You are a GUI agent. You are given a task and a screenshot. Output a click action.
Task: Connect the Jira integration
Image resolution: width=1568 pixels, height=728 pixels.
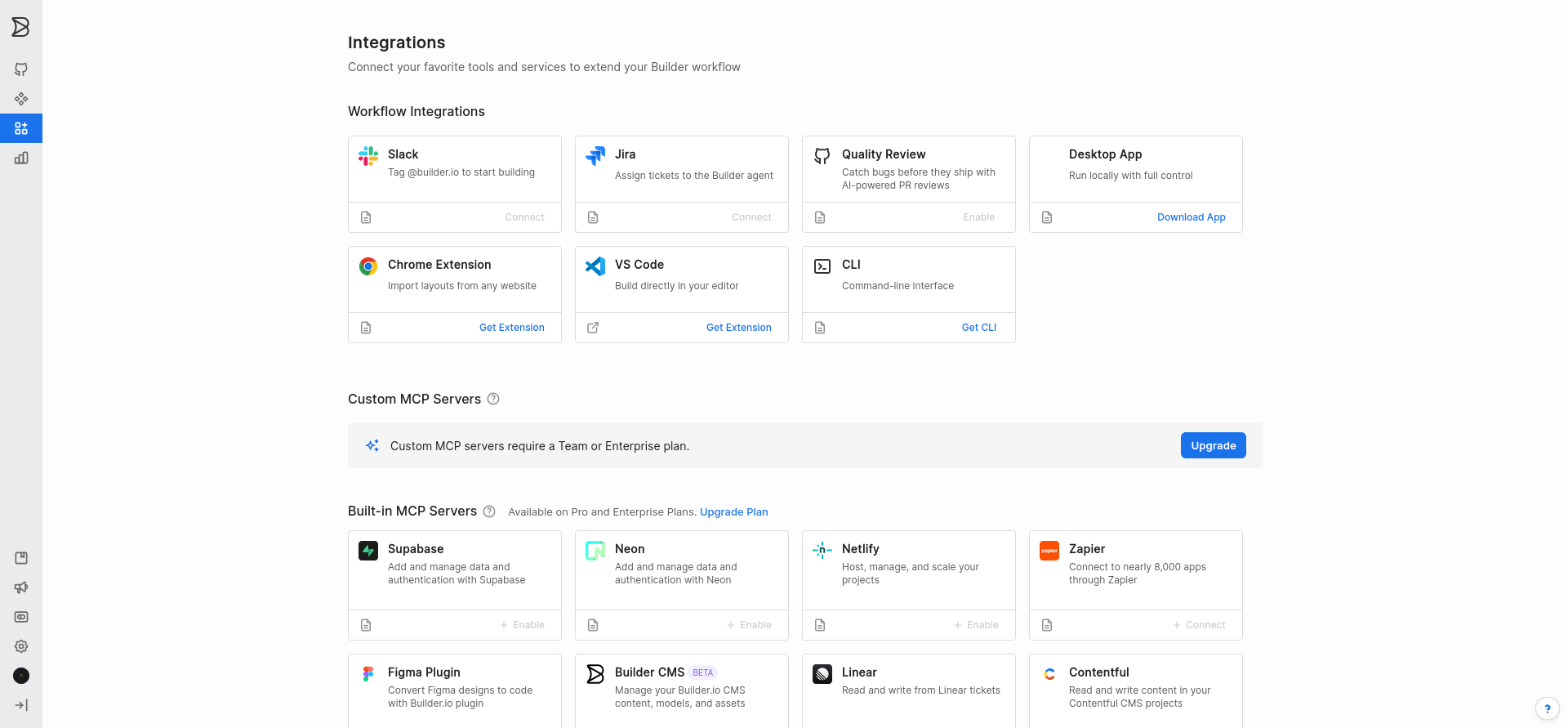coord(751,217)
